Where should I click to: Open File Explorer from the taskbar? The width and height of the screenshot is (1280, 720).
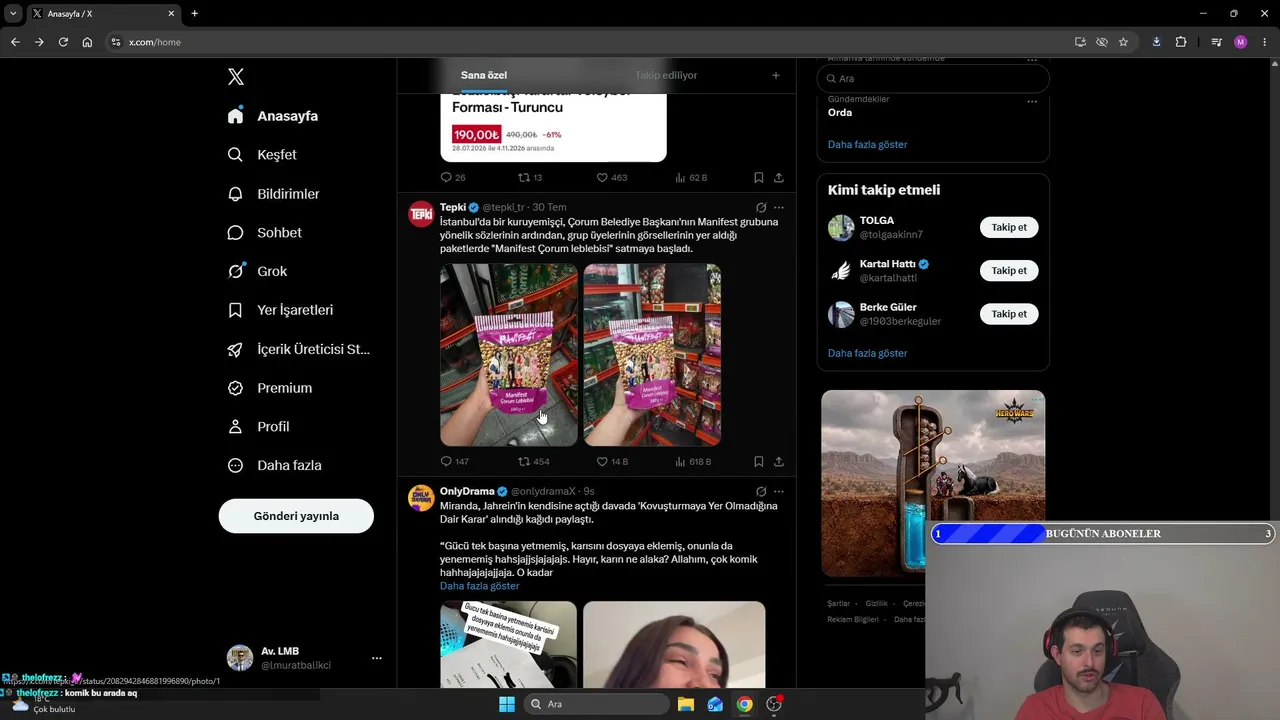click(686, 704)
